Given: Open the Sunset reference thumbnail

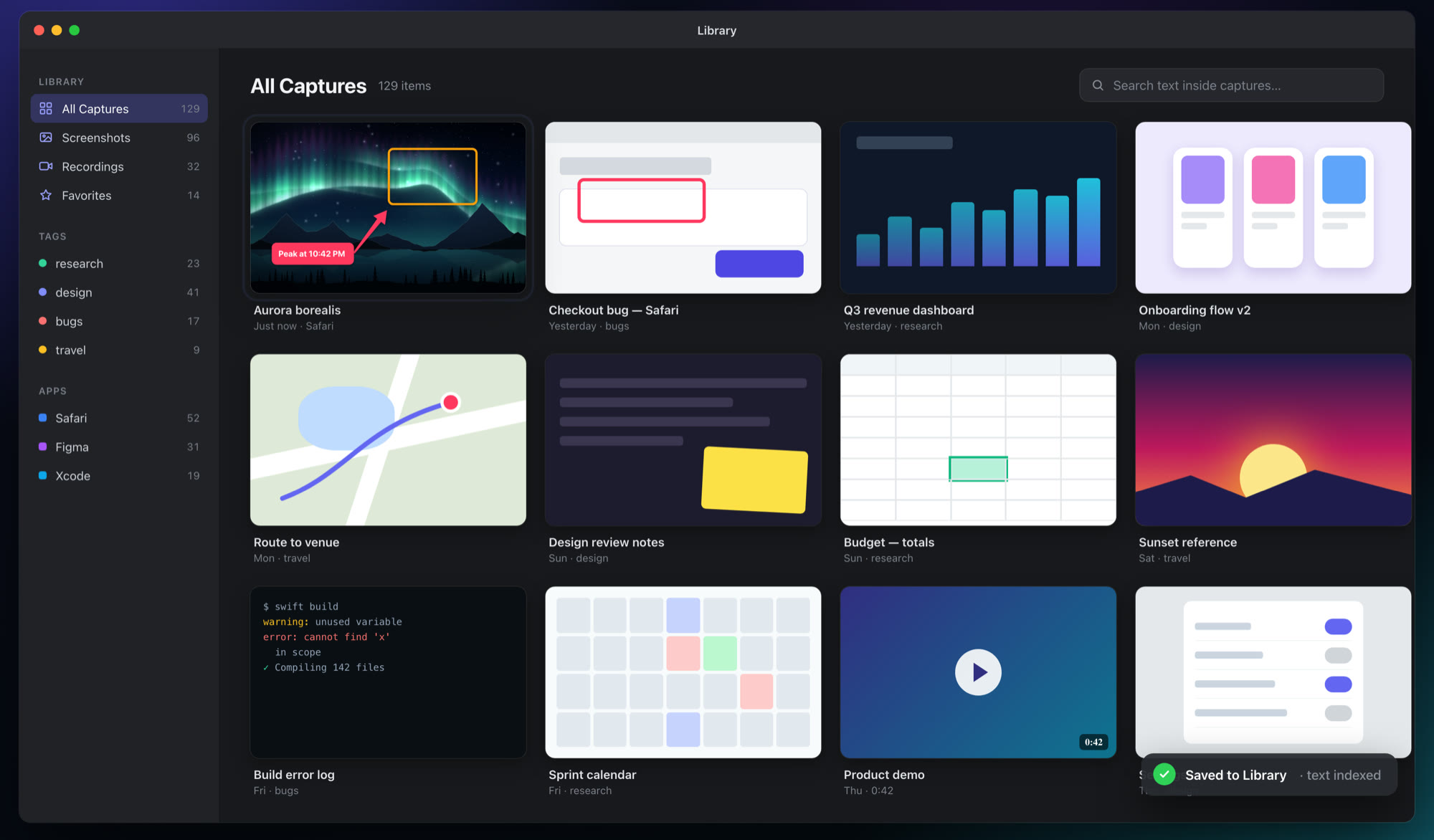Looking at the screenshot, I should pos(1273,439).
